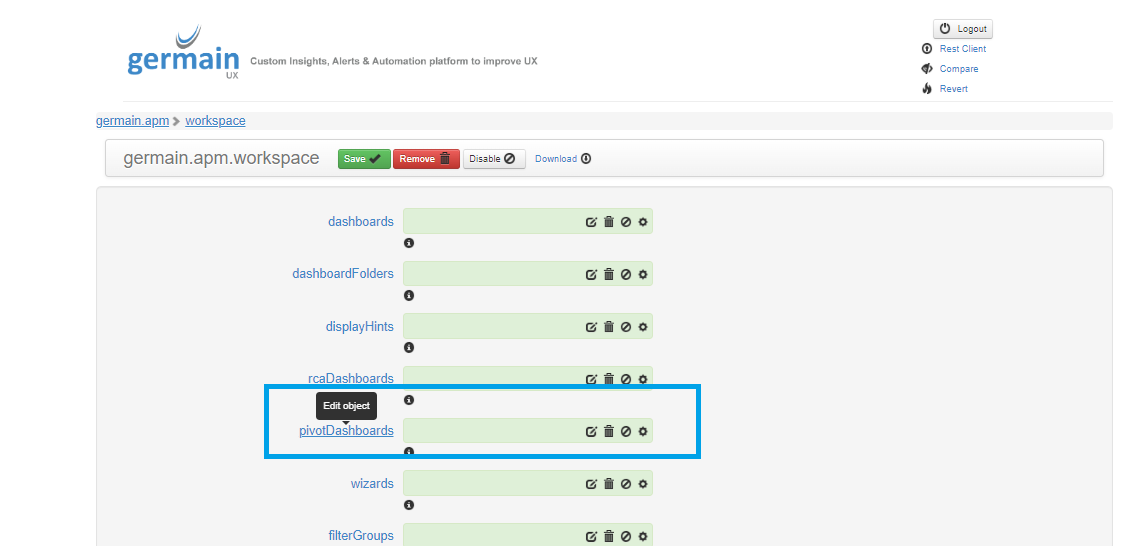The width and height of the screenshot is (1138, 546).
Task: Open the gear settings for rcaDashboards
Action: tap(643, 379)
